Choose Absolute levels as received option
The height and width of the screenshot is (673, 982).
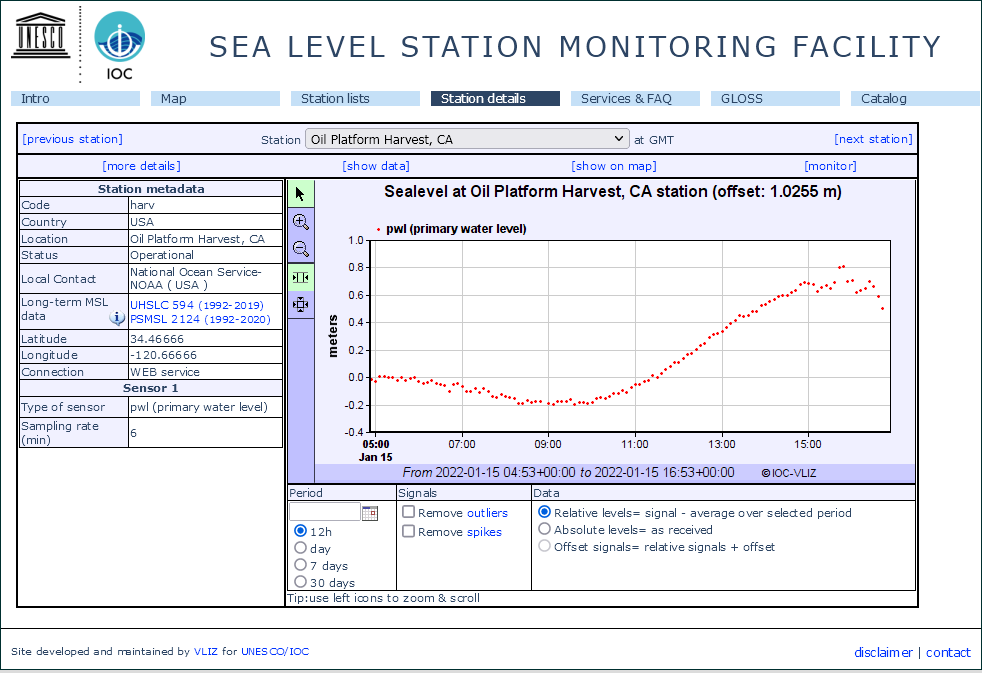pos(545,529)
